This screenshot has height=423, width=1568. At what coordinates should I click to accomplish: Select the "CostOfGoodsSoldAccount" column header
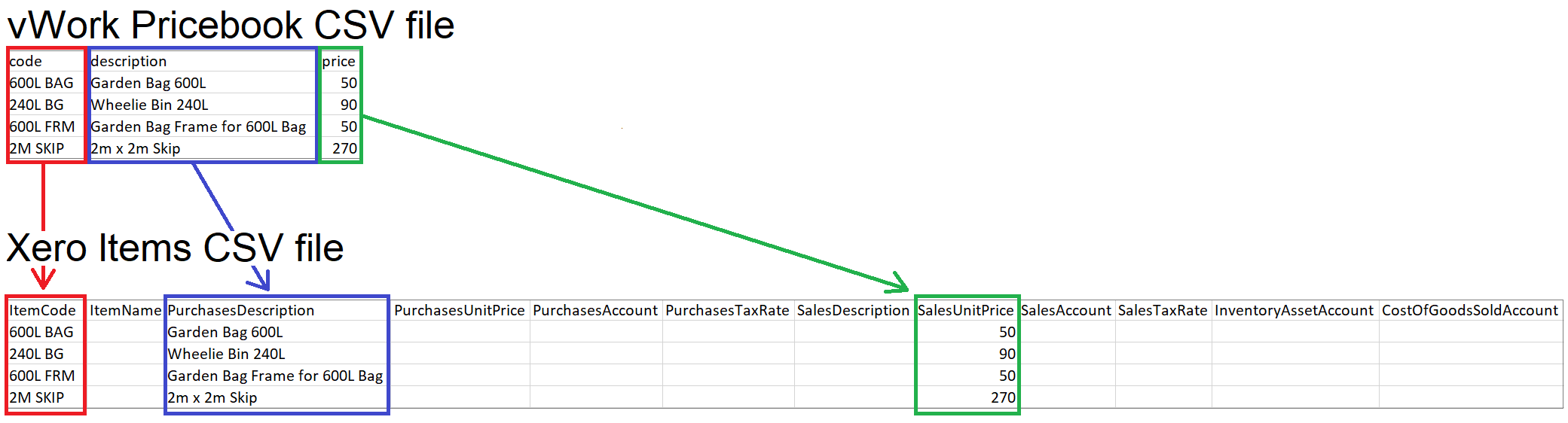1470,310
